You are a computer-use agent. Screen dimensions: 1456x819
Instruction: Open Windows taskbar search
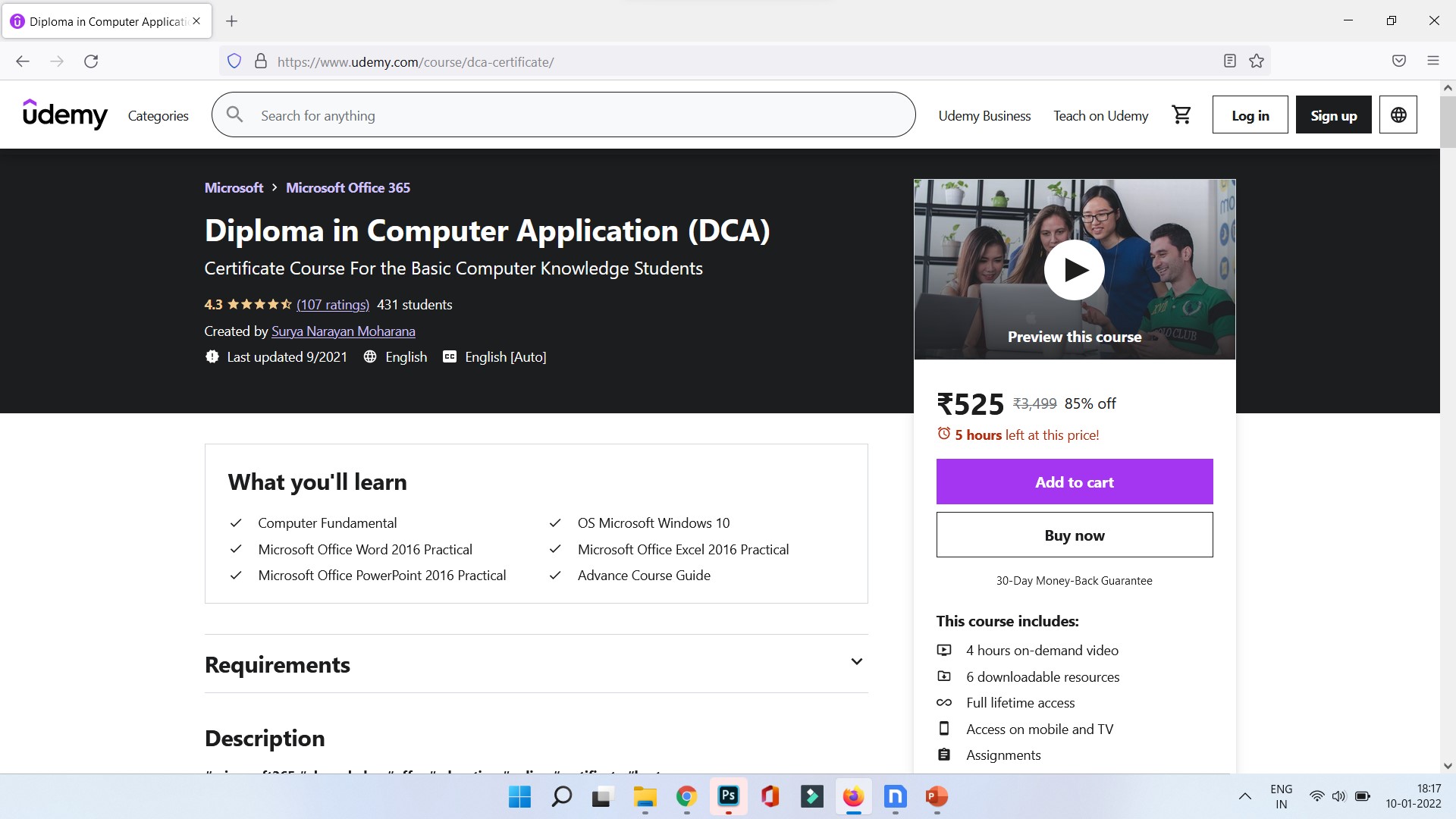point(561,797)
